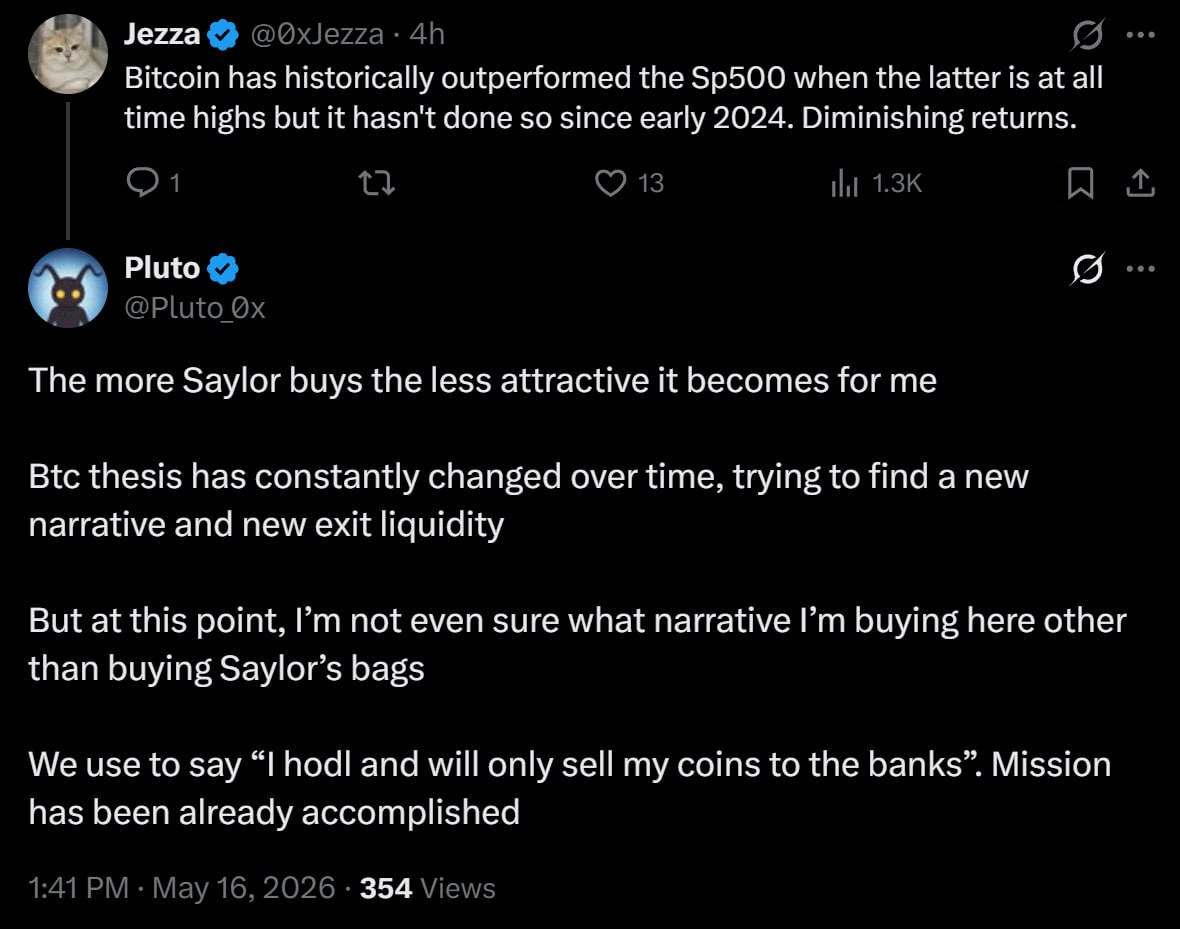The image size is (1180, 929).
Task: Like Jezza's tweet with 13 likes
Action: (629, 182)
